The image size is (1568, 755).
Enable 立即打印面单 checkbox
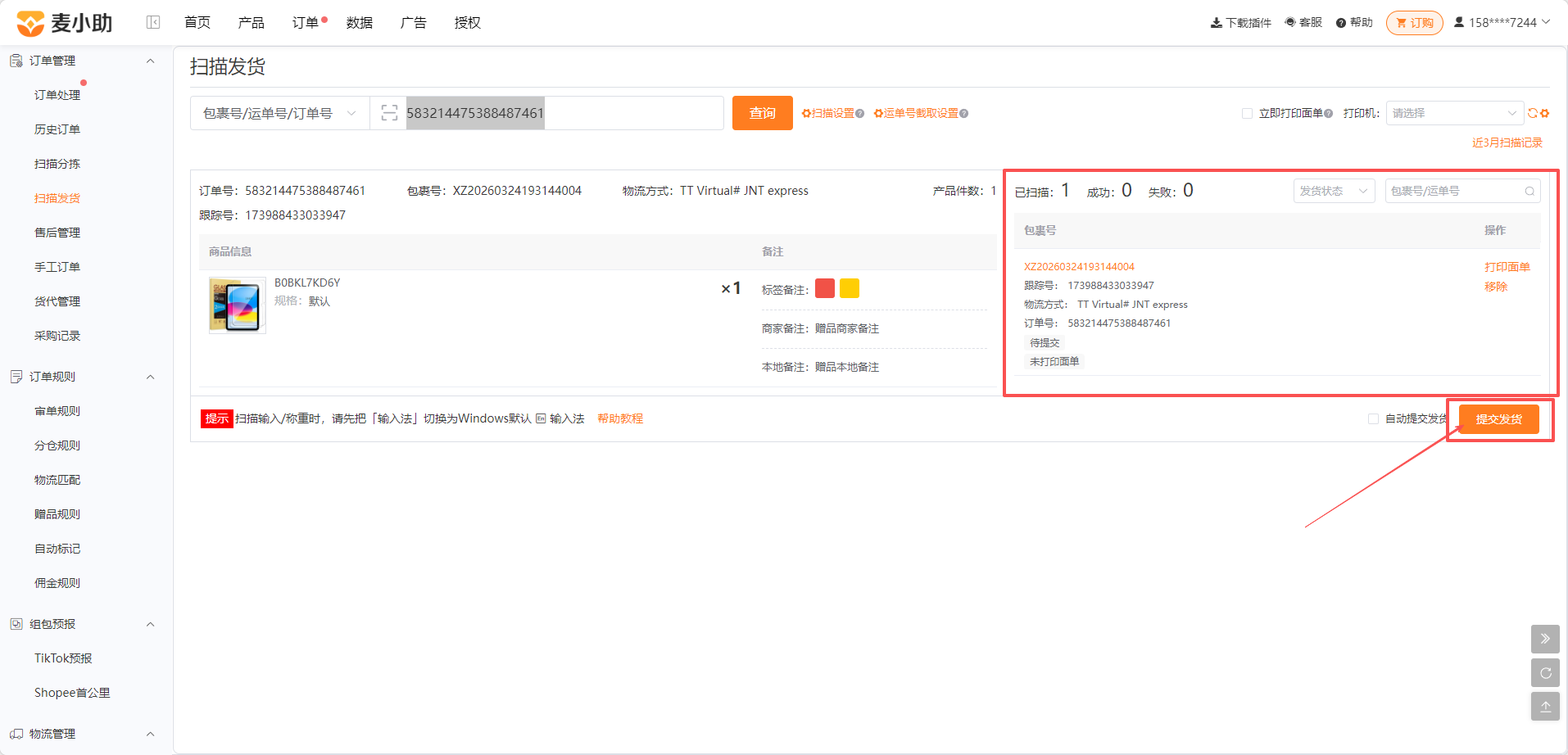click(1247, 113)
